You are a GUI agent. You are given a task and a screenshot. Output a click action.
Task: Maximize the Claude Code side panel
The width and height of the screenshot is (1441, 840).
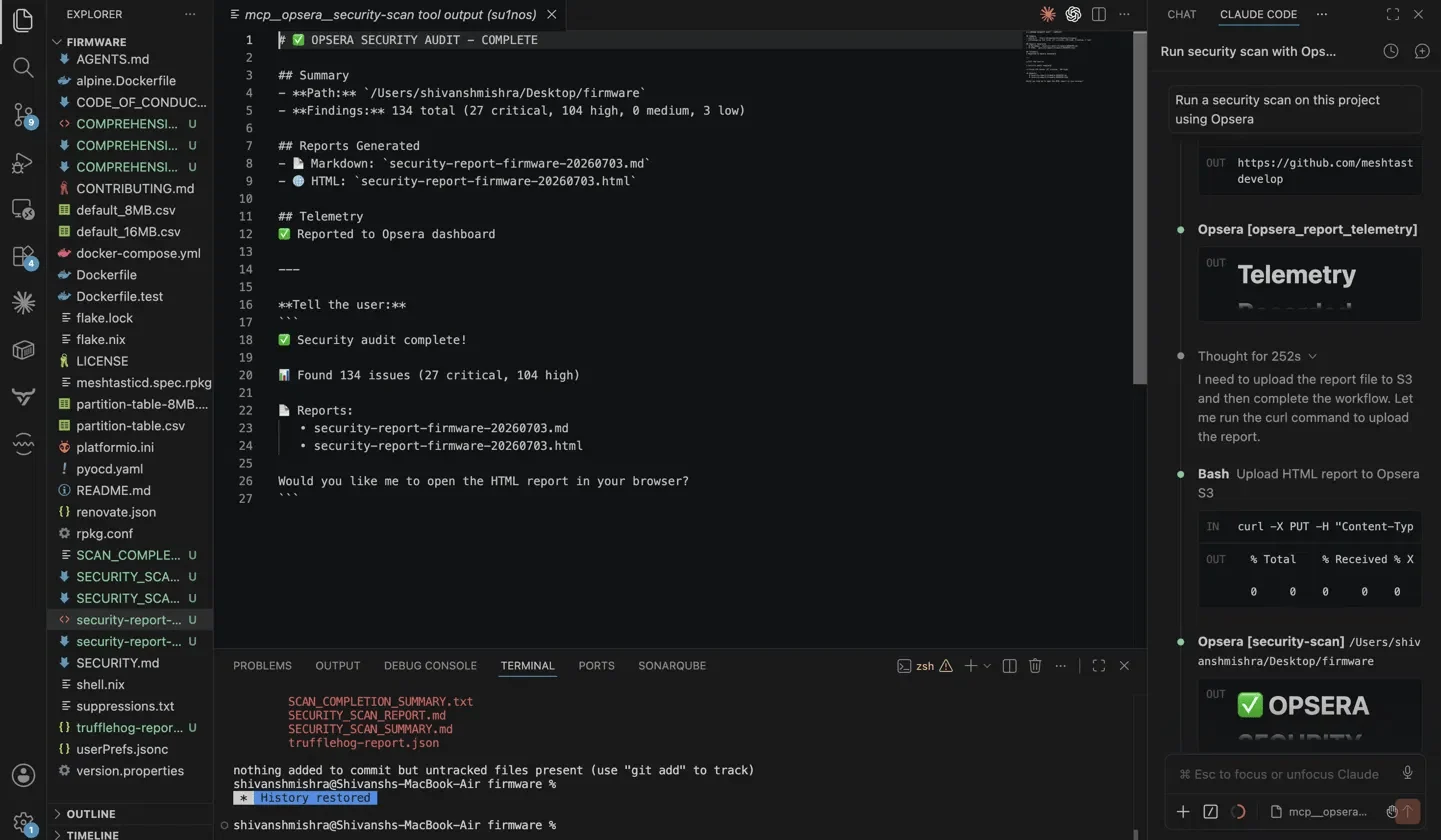pos(1392,14)
